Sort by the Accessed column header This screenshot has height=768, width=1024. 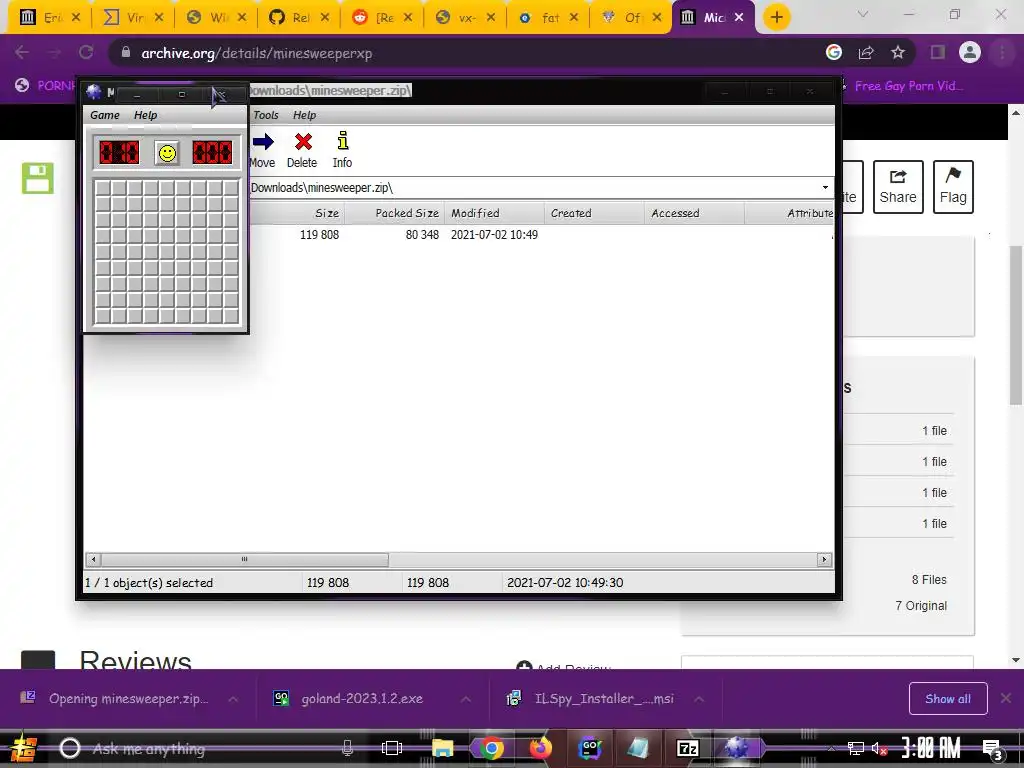[x=694, y=213]
